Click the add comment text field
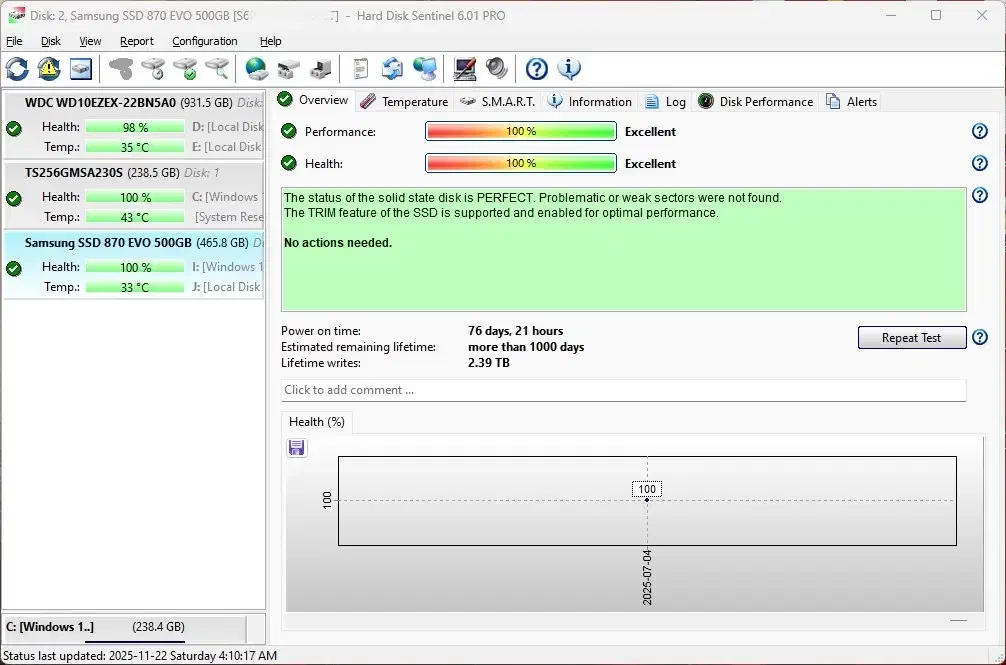1006x665 pixels. tap(623, 390)
